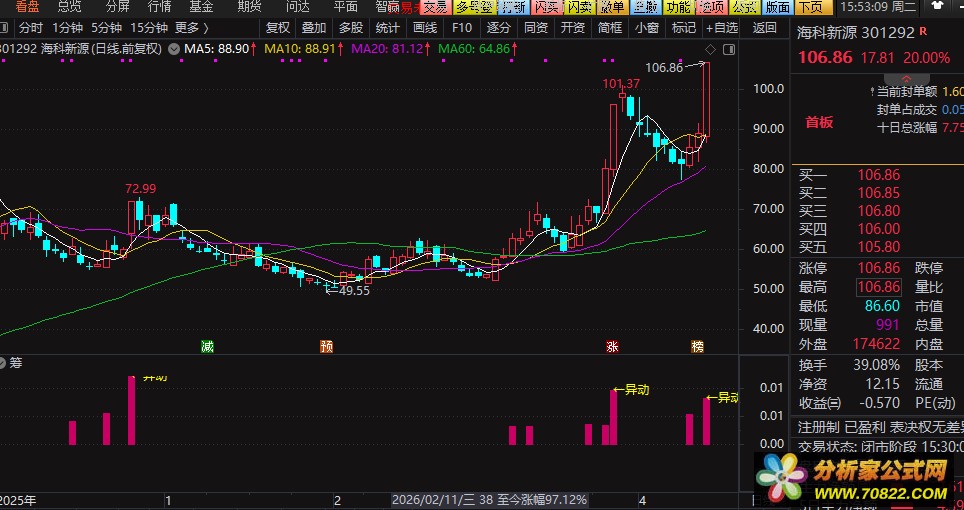The image size is (964, 510).
Task: Expand the indicator dropdown next to 海科新源(日线.前复权)
Action: 176,48
